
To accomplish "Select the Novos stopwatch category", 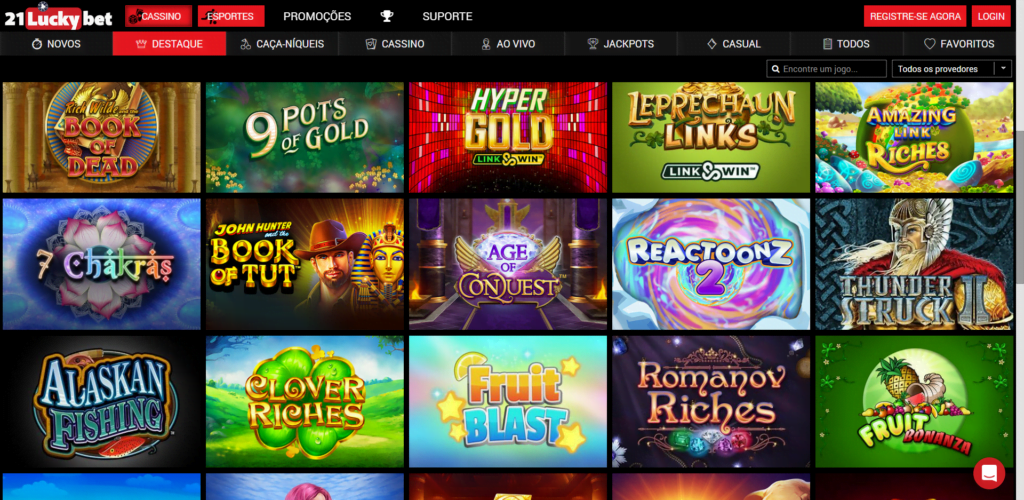I will click(56, 44).
